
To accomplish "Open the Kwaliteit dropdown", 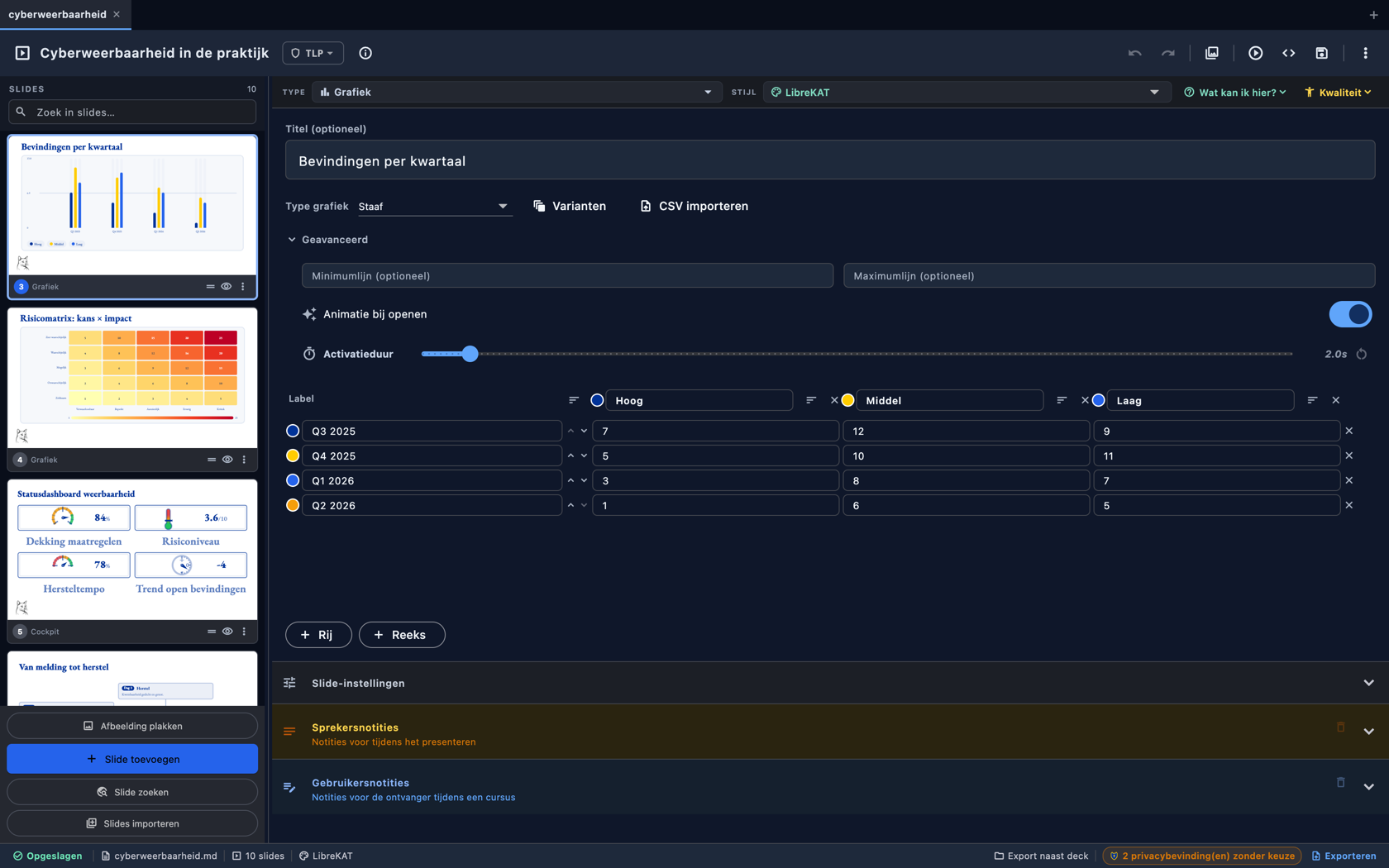I will [x=1338, y=92].
